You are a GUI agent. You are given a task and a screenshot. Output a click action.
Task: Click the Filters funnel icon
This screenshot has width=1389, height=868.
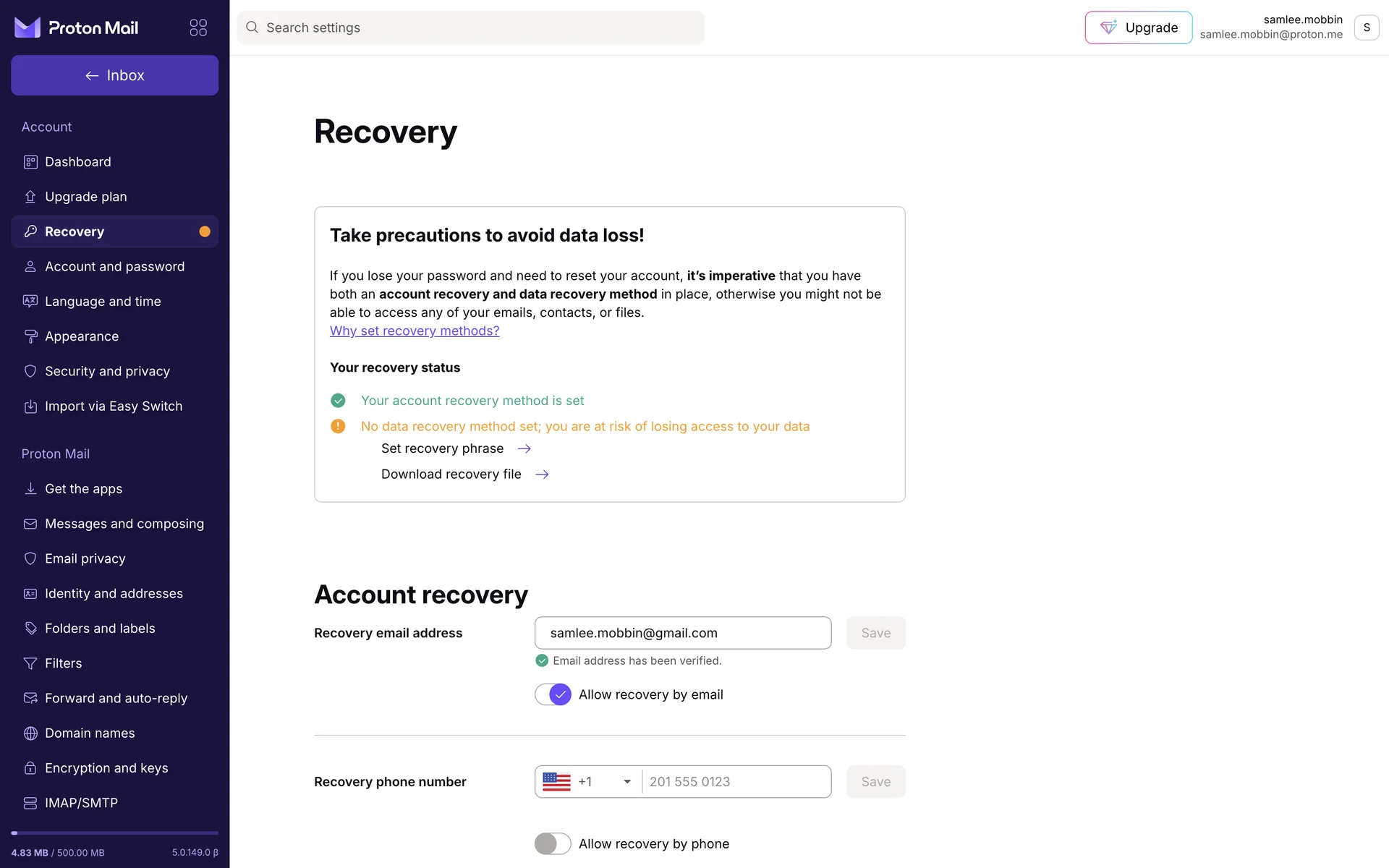coord(30,663)
